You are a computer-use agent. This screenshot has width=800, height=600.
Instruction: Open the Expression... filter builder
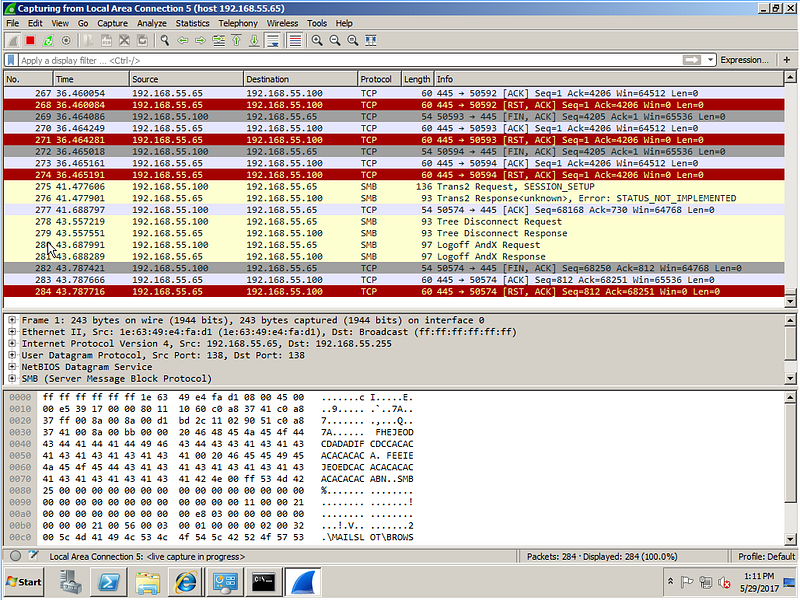pos(744,60)
